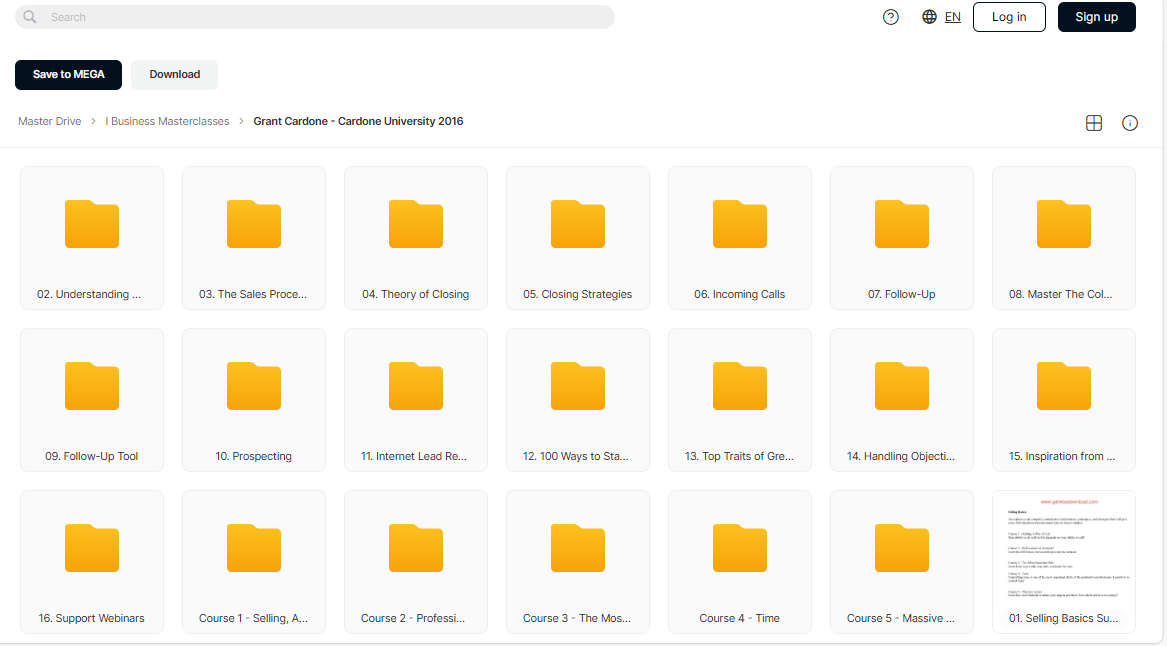Click the '01. Selling Basics Su...' file name

(x=1064, y=618)
